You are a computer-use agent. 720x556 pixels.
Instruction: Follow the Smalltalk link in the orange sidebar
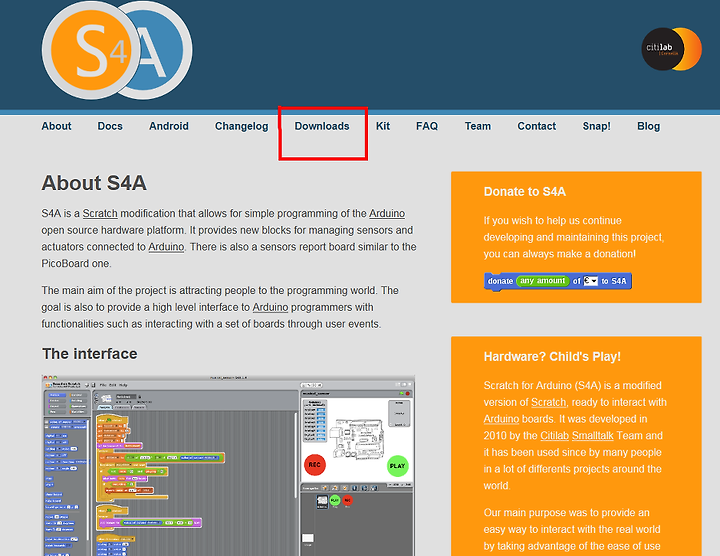click(x=593, y=436)
